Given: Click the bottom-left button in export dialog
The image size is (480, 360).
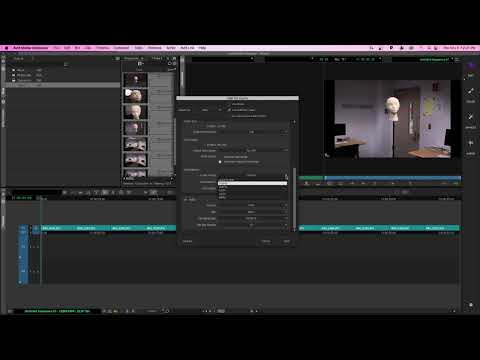Looking at the screenshot, I should click(188, 241).
